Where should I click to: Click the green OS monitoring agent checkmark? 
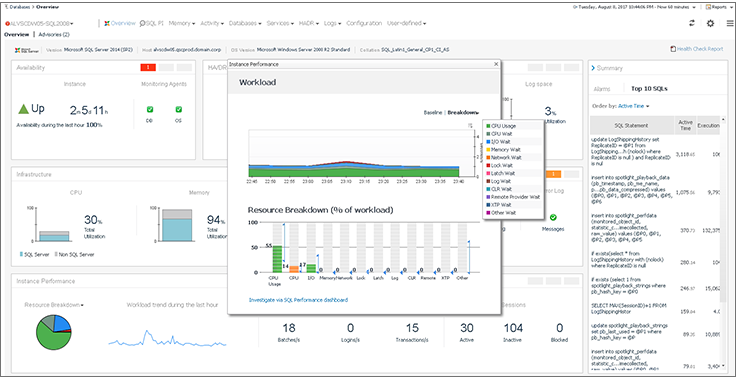pyautogui.click(x=179, y=109)
